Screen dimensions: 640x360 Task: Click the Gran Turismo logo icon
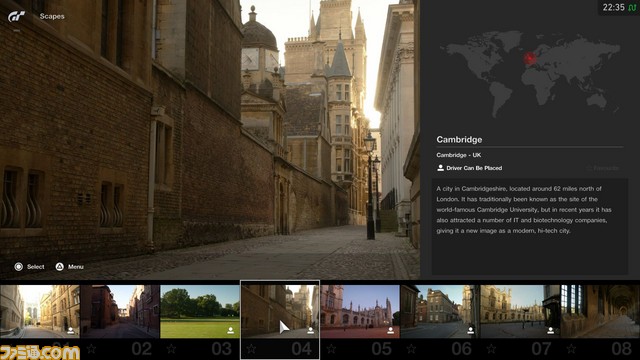pyautogui.click(x=17, y=16)
